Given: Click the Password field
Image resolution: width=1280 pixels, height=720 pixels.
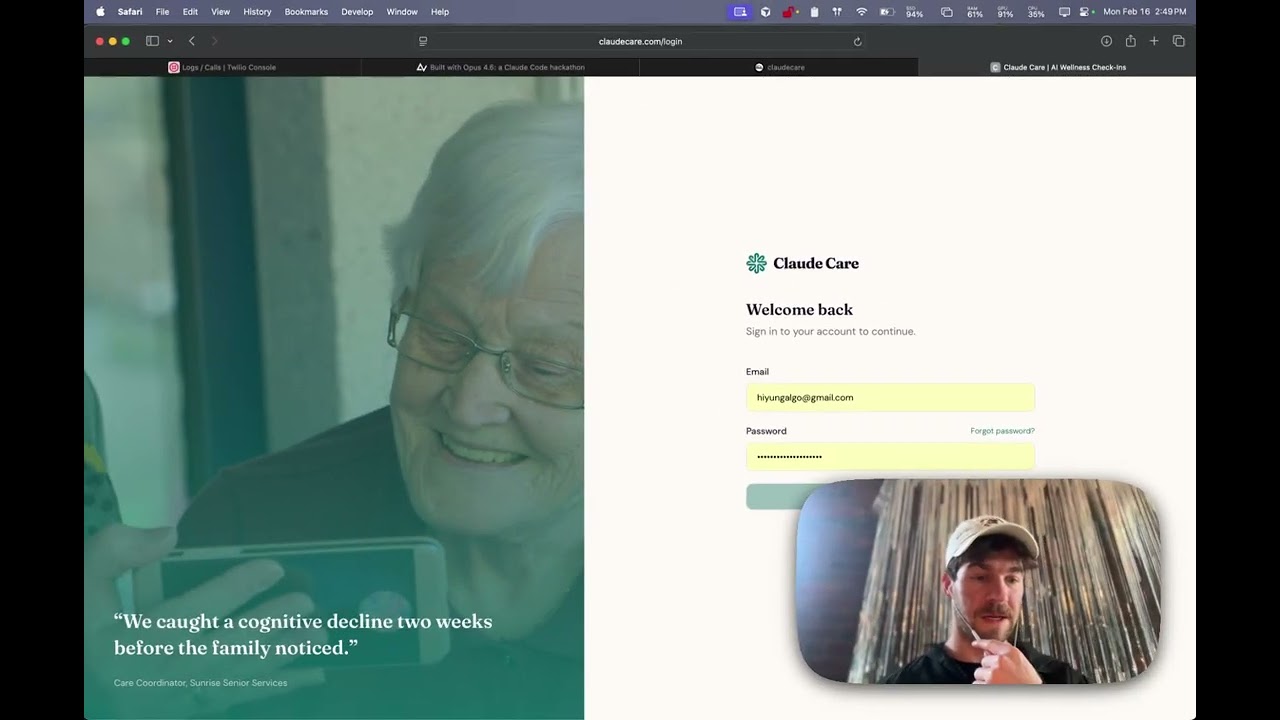Looking at the screenshot, I should click(890, 457).
